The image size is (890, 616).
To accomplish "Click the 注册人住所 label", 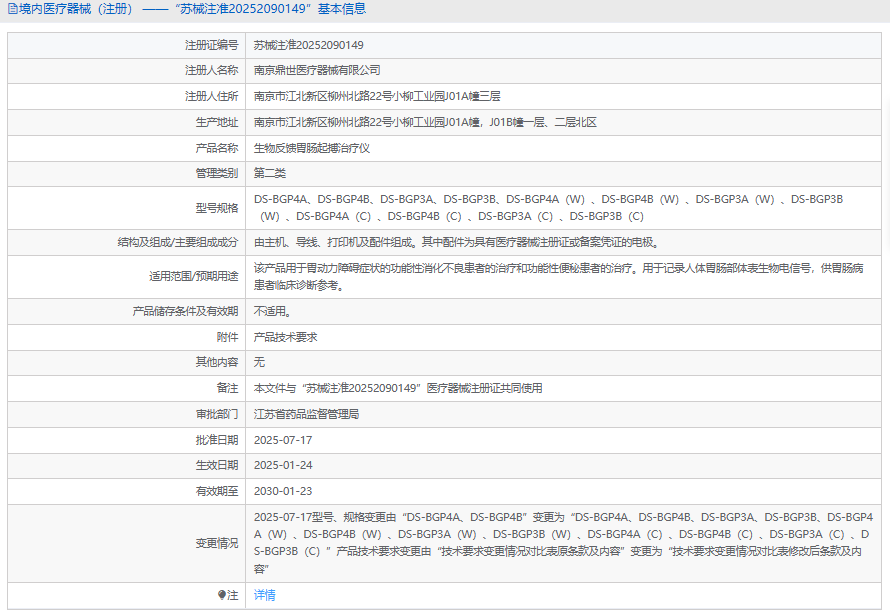I will pos(211,97).
